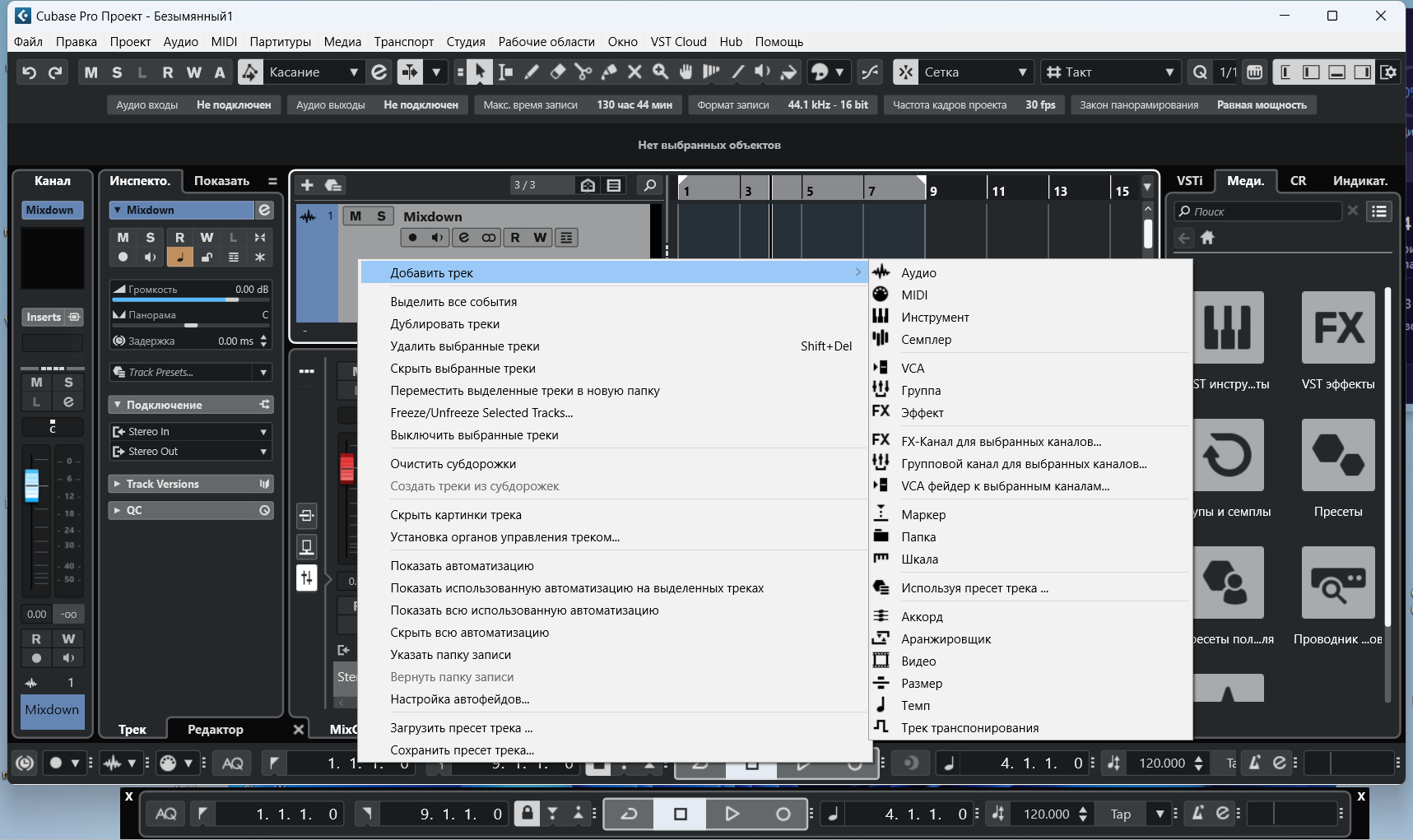This screenshot has height=840, width=1413.
Task: Click the Поиск search field in Media
Action: point(1257,211)
